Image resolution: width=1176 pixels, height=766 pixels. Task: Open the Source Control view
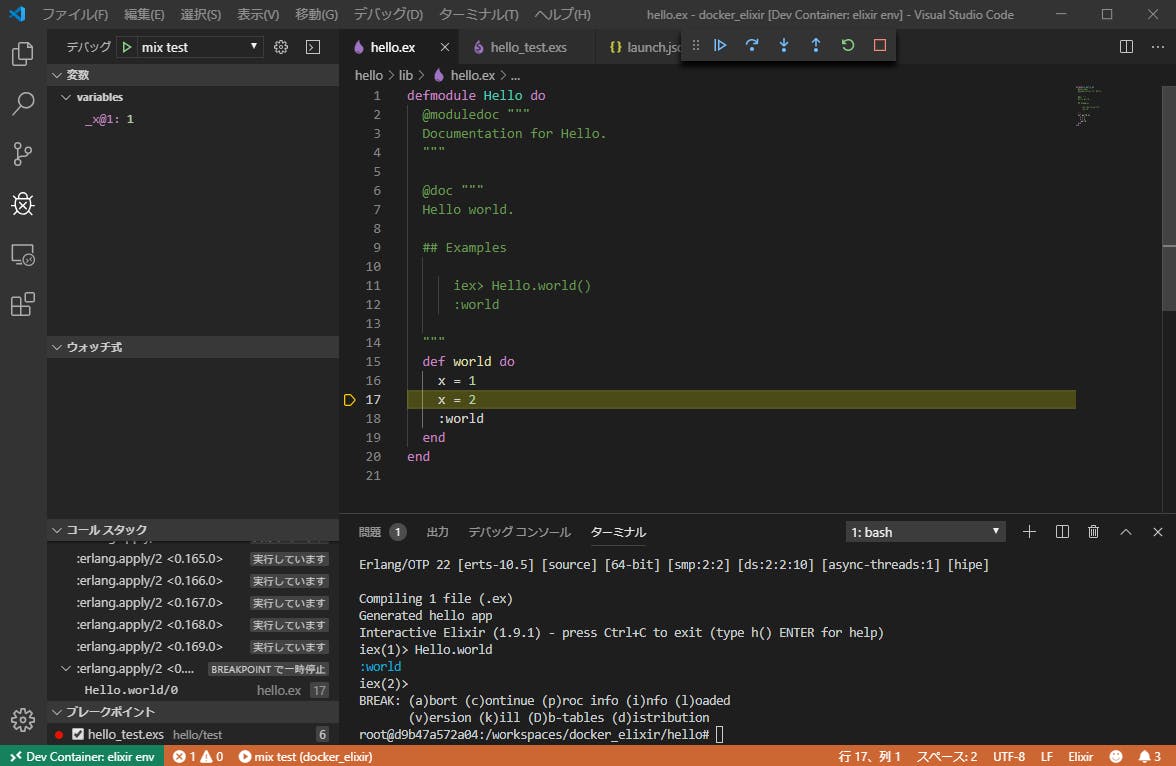click(22, 154)
